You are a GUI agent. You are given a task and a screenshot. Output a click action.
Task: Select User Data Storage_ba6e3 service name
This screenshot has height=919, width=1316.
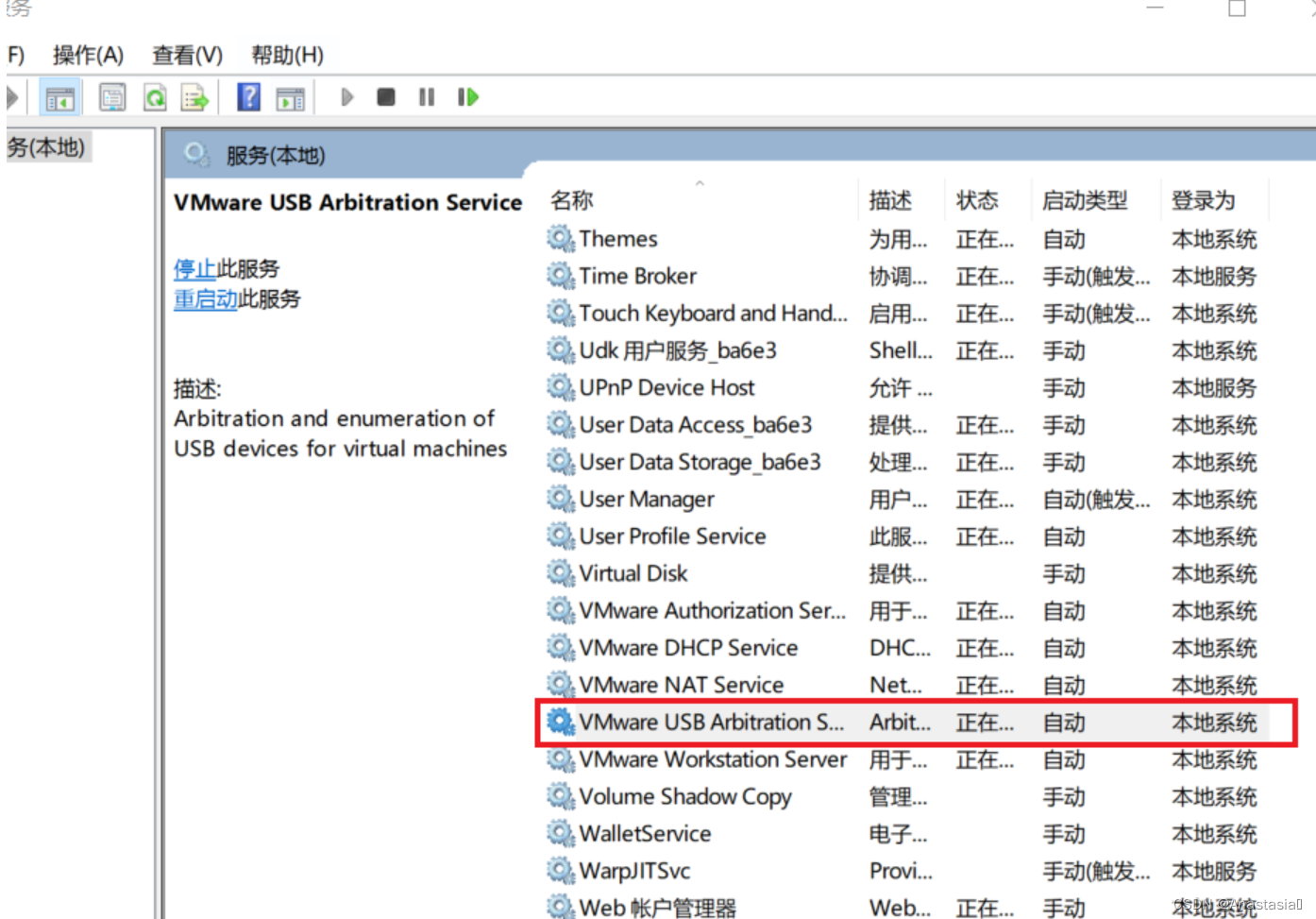pos(700,462)
